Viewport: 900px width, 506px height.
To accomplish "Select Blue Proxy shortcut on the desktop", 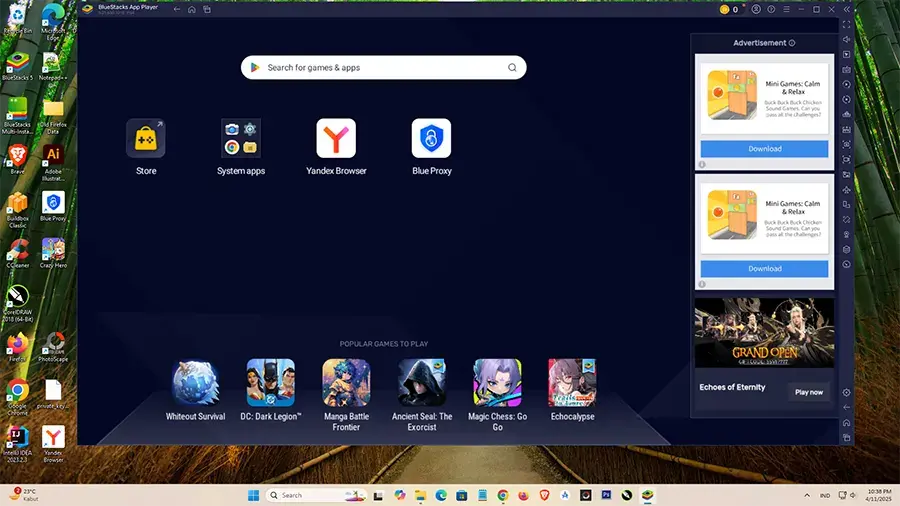I will tap(53, 207).
